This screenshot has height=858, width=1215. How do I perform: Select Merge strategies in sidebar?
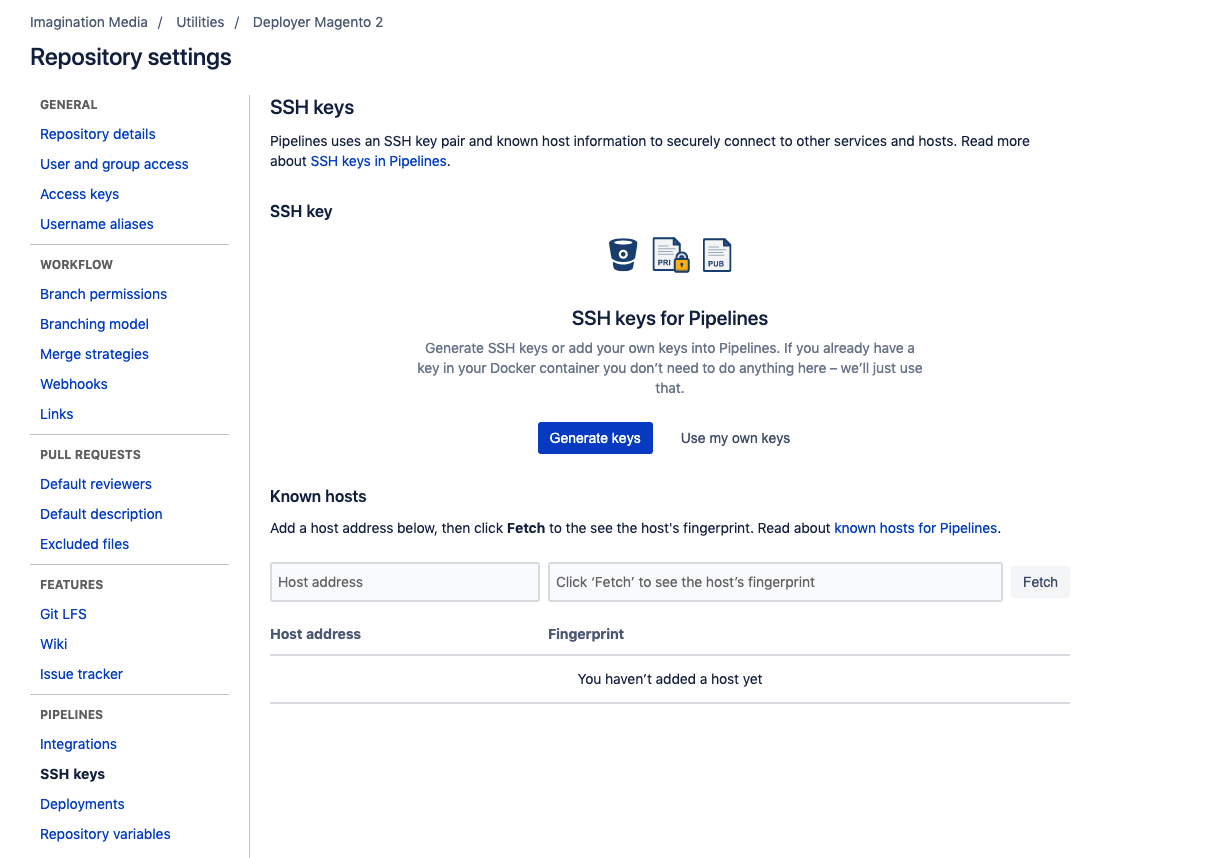(x=94, y=354)
